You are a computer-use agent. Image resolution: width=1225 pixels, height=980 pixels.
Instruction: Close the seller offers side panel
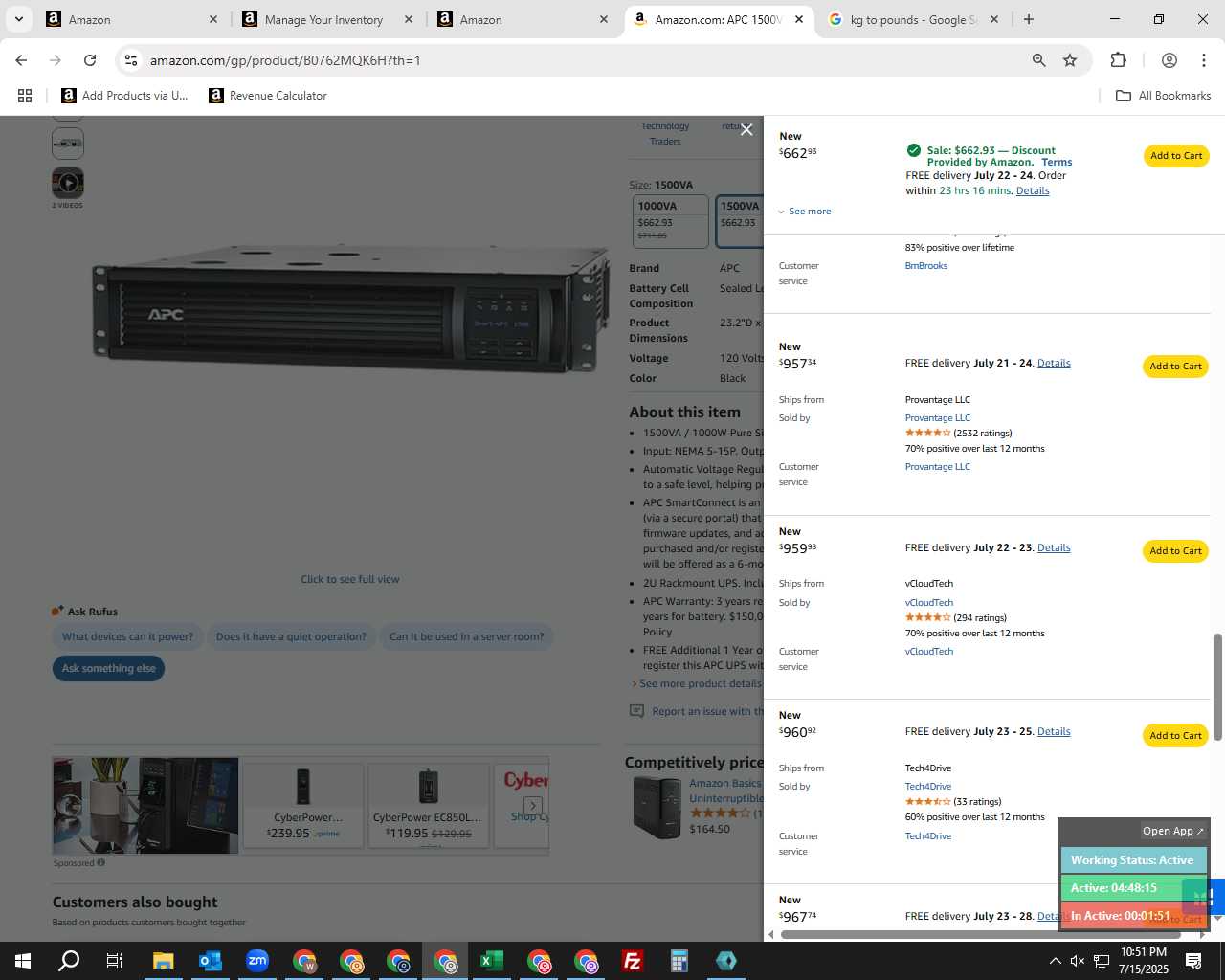click(x=746, y=130)
